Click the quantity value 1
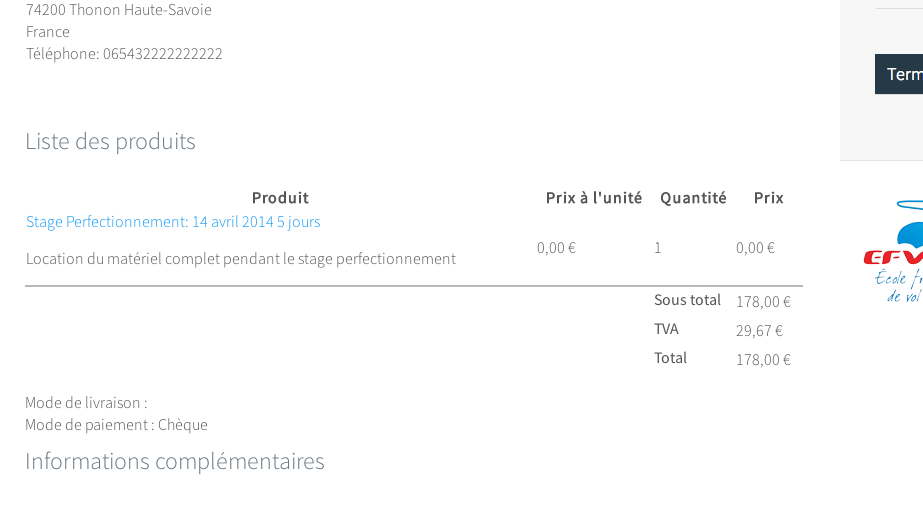Image resolution: width=923 pixels, height=511 pixels. [x=658, y=248]
